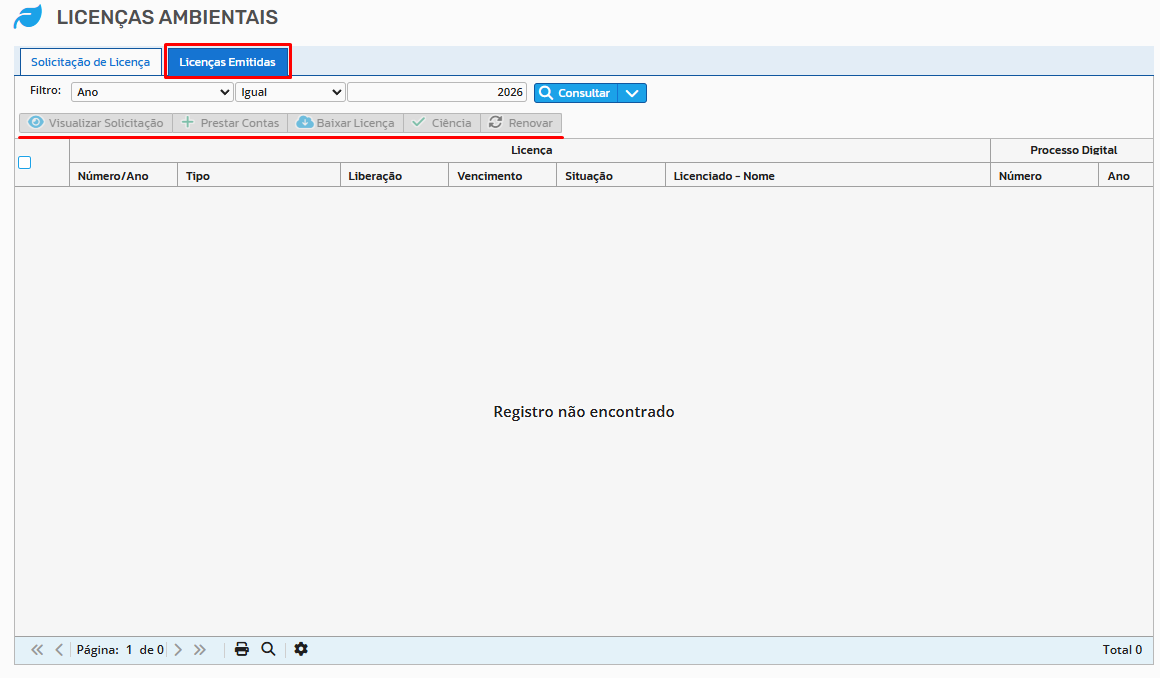Sort by the Vencimento column header
Screen dimensions: 1160x678
(502, 175)
